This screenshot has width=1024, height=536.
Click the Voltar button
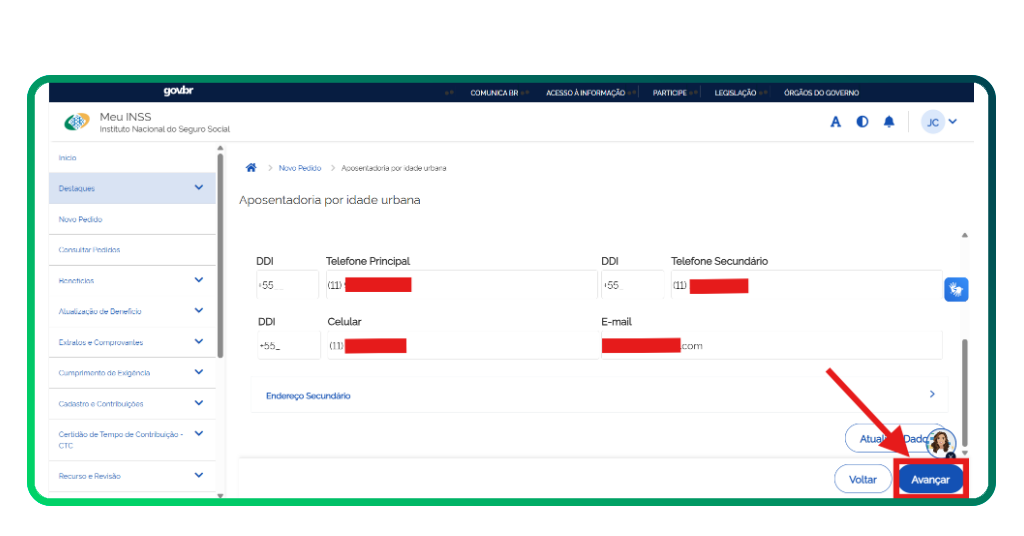pos(862,480)
